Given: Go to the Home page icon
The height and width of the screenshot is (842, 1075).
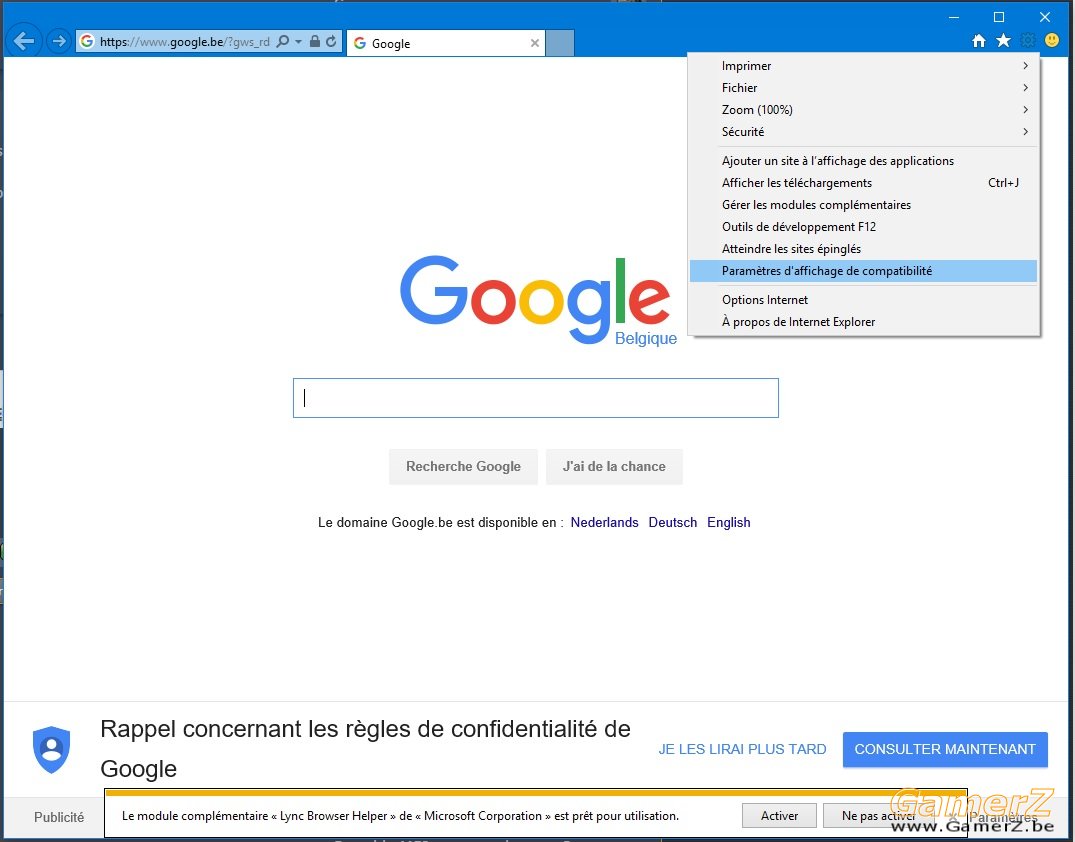Looking at the screenshot, I should [979, 40].
